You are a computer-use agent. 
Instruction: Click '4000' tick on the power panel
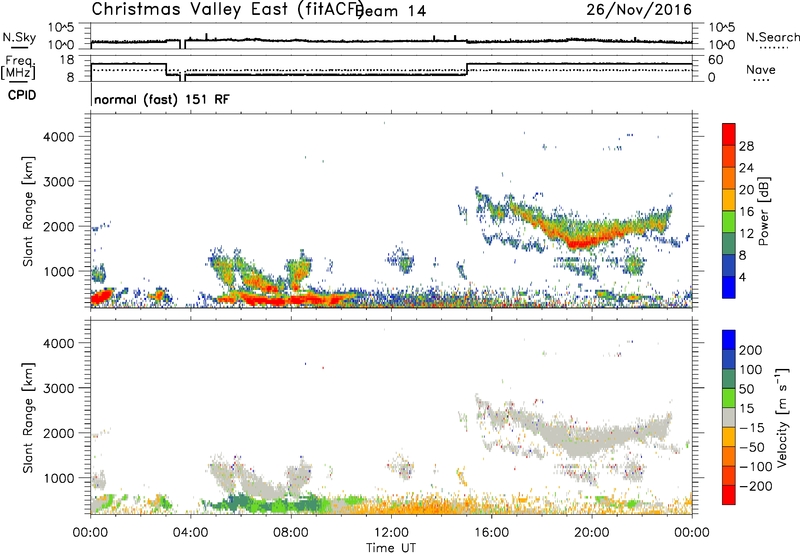click(59, 137)
